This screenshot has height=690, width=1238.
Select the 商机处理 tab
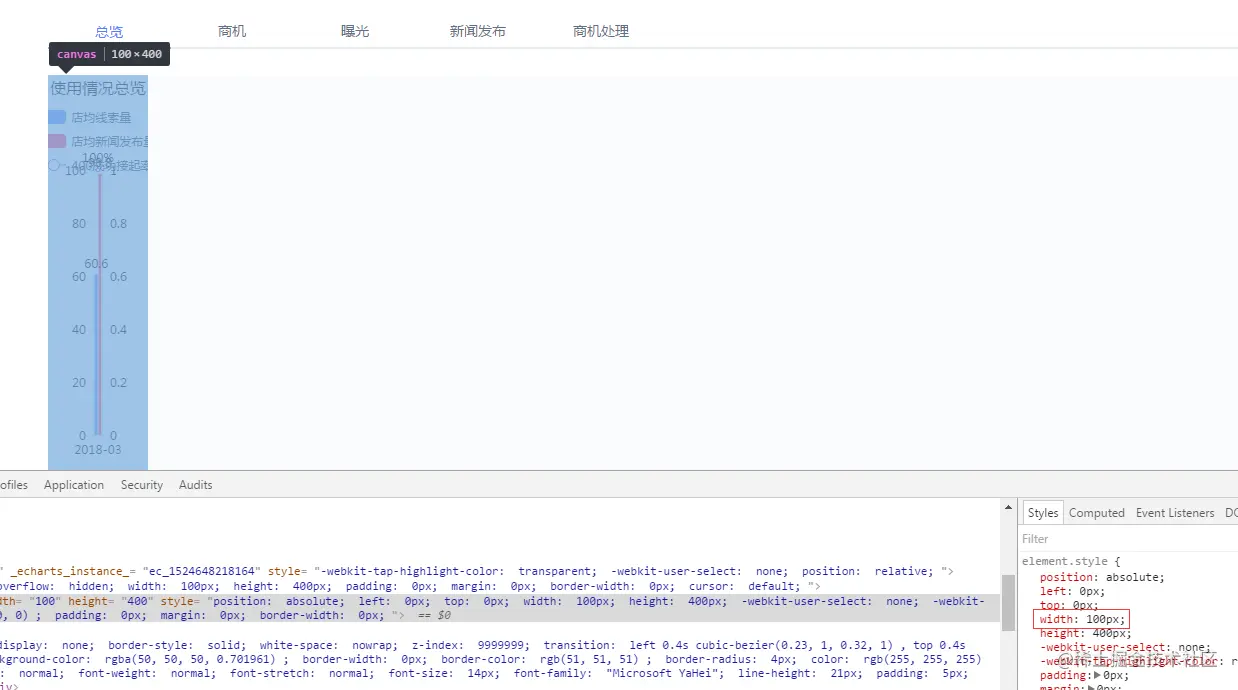pyautogui.click(x=601, y=31)
